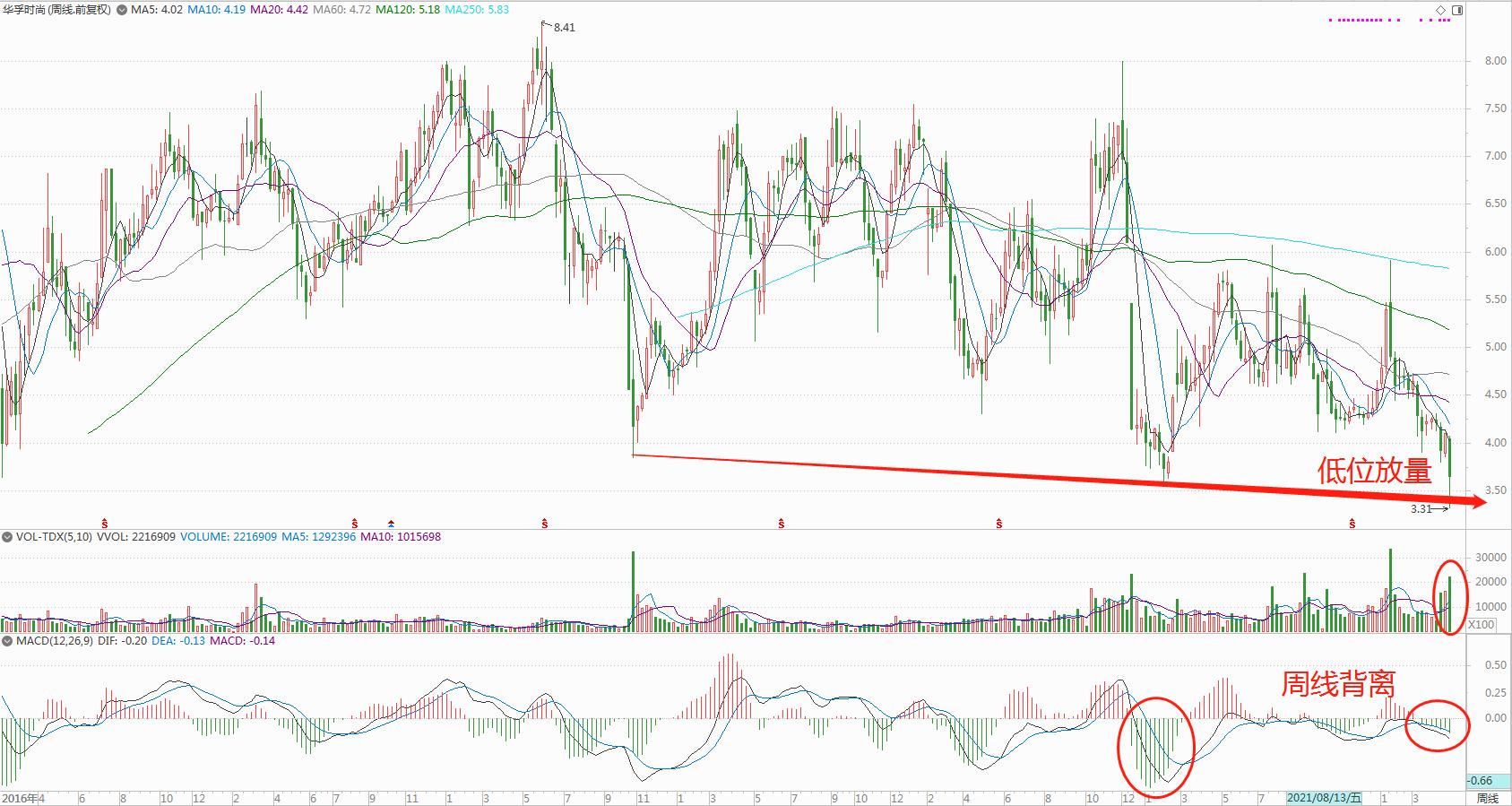Click the MACD: -0.14 label
Screen dimensions: 1512x806
[x=242, y=641]
